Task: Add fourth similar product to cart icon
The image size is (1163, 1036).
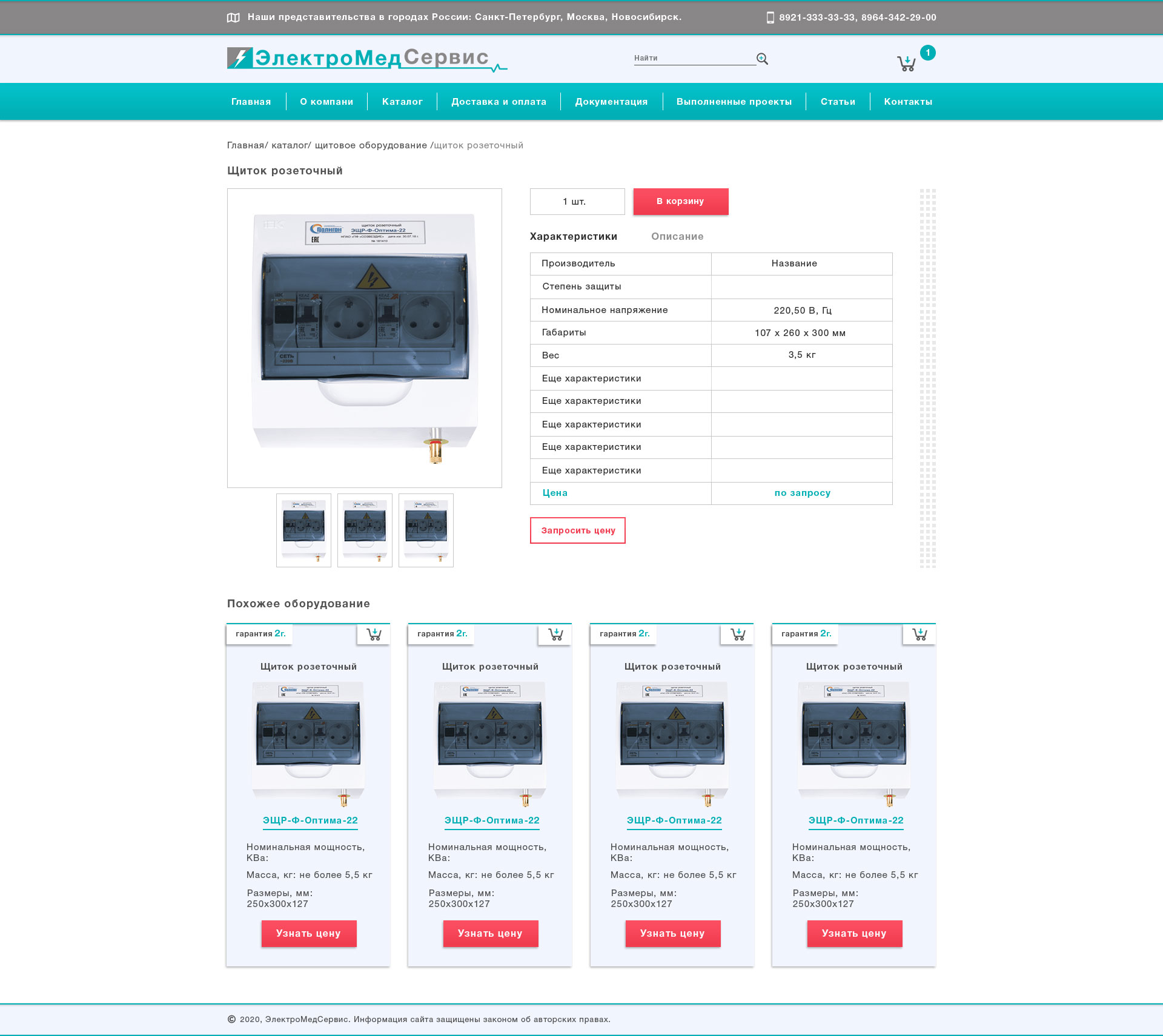Action: [919, 634]
